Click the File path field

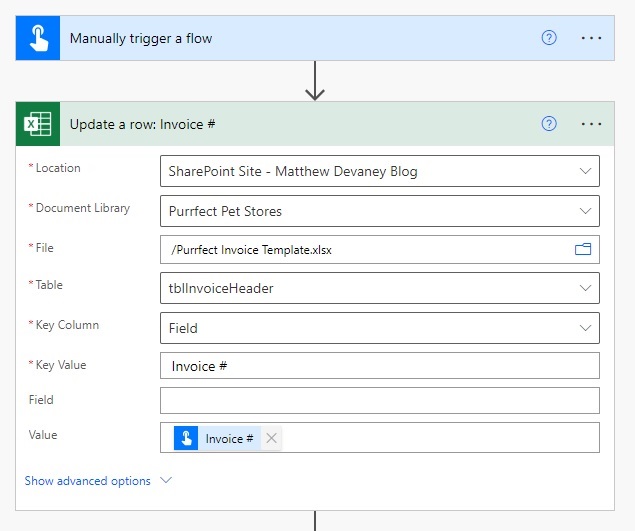tap(380, 250)
